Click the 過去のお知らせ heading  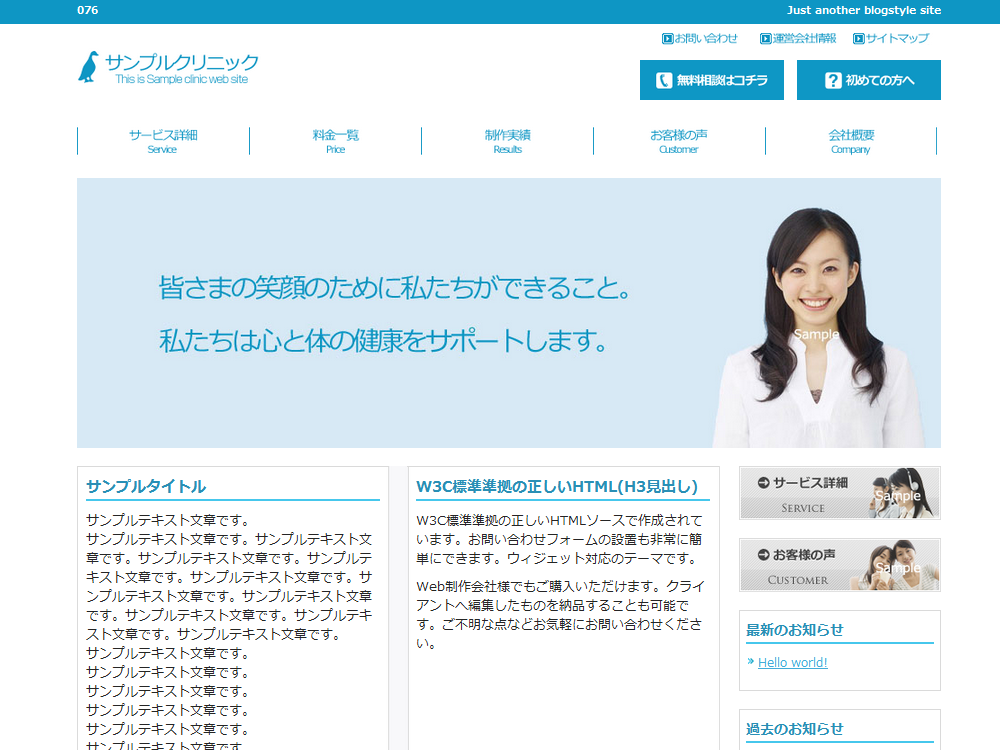[795, 729]
